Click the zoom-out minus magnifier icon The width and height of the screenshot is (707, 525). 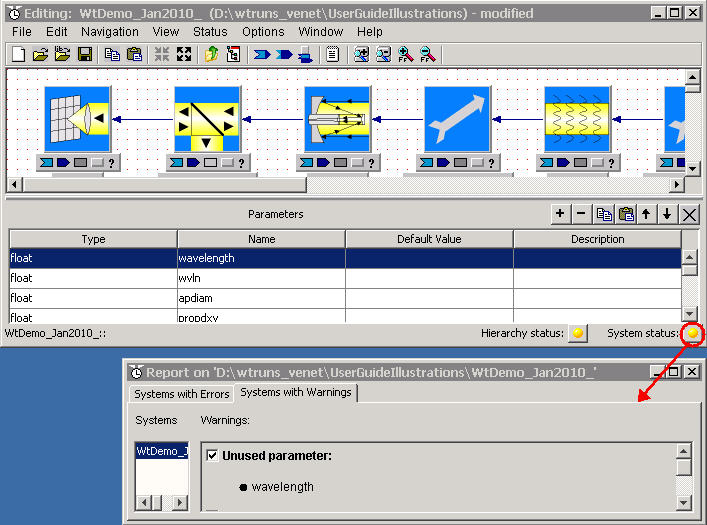tap(383, 55)
